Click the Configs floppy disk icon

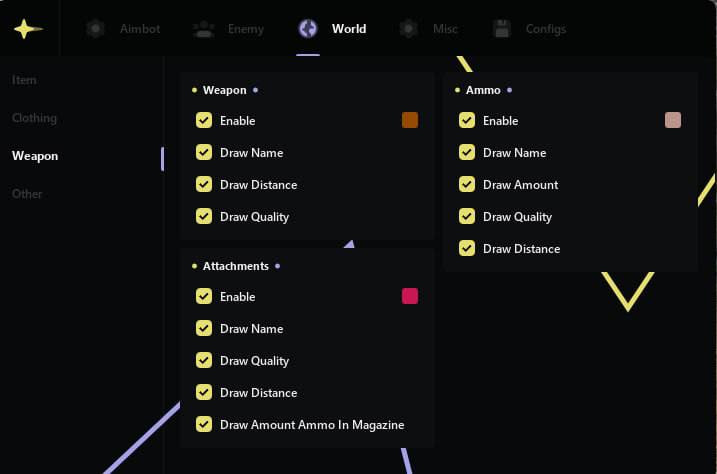[x=502, y=29]
